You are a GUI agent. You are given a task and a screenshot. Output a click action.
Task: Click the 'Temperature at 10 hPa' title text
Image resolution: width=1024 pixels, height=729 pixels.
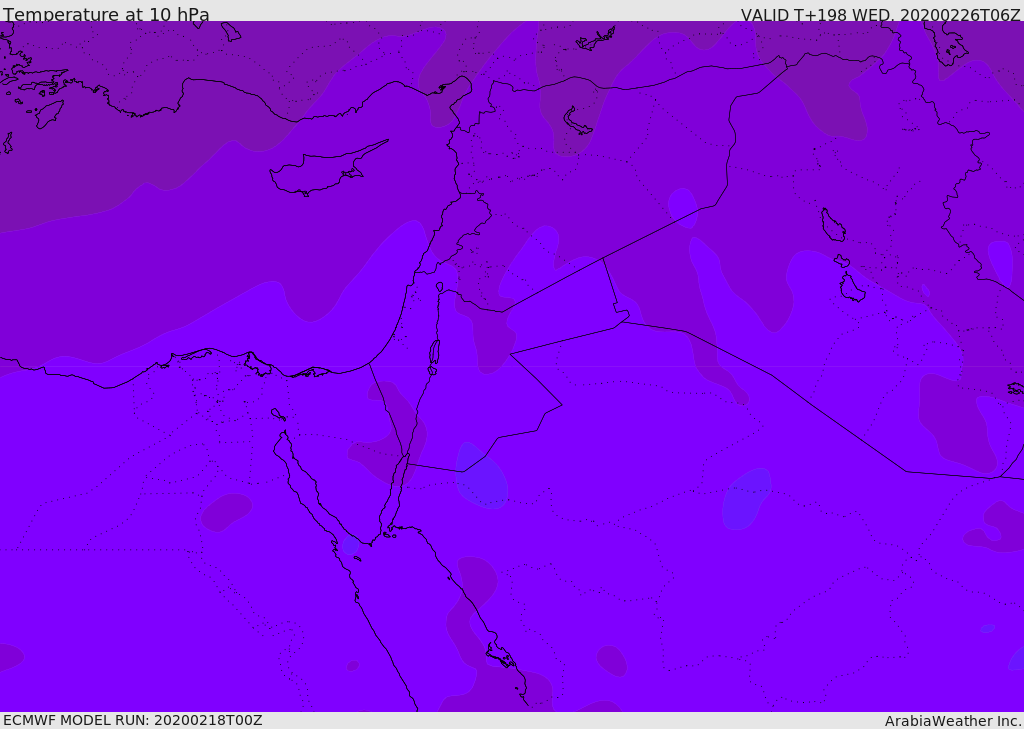click(x=106, y=14)
